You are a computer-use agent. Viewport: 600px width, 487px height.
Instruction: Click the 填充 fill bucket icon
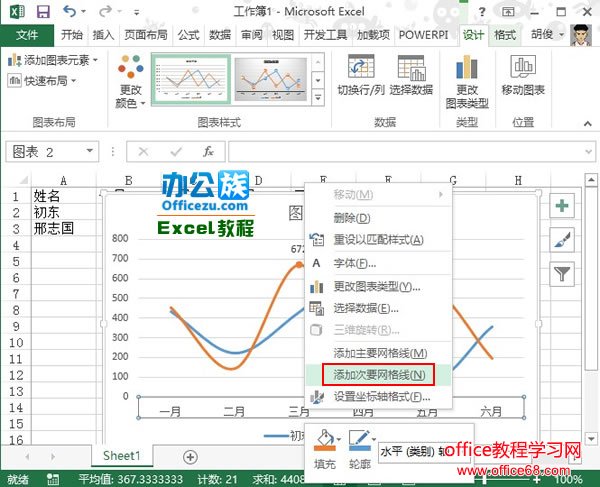click(x=324, y=440)
